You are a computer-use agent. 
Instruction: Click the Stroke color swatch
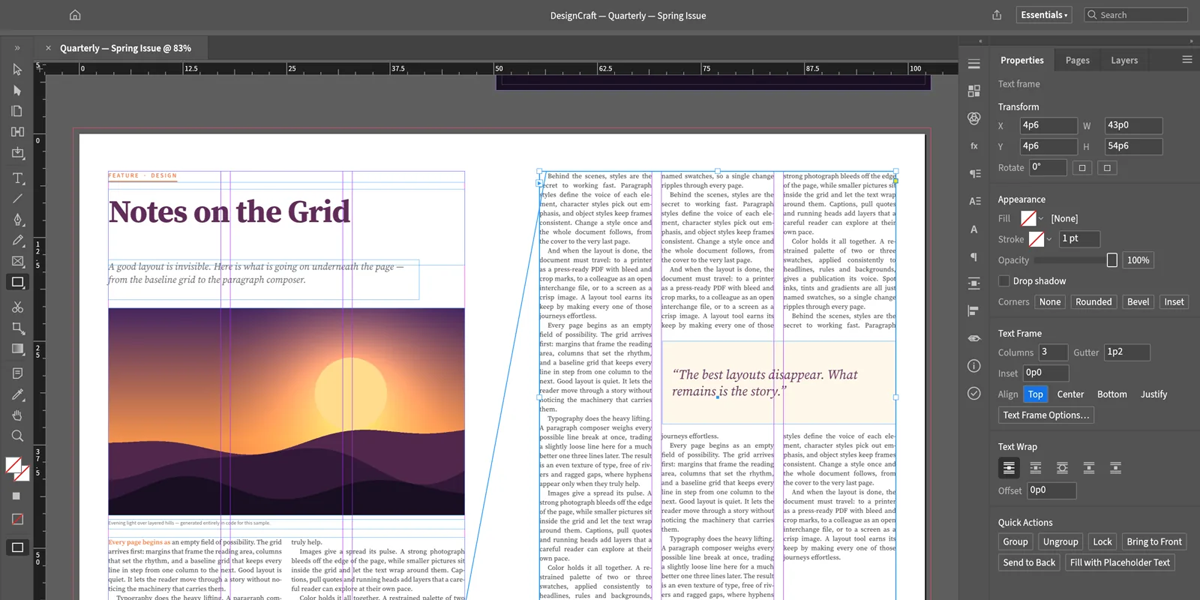click(x=1037, y=239)
